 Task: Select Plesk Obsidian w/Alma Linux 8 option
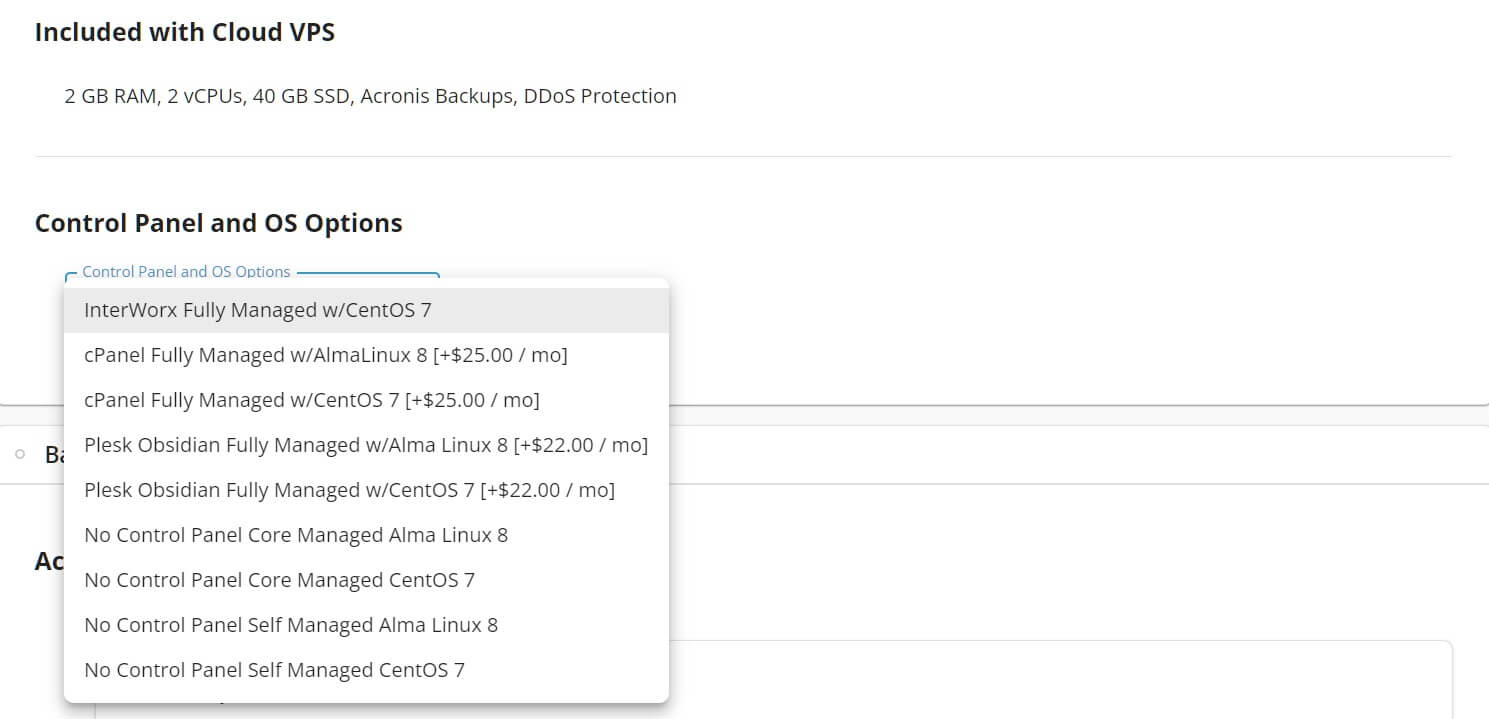tap(366, 445)
